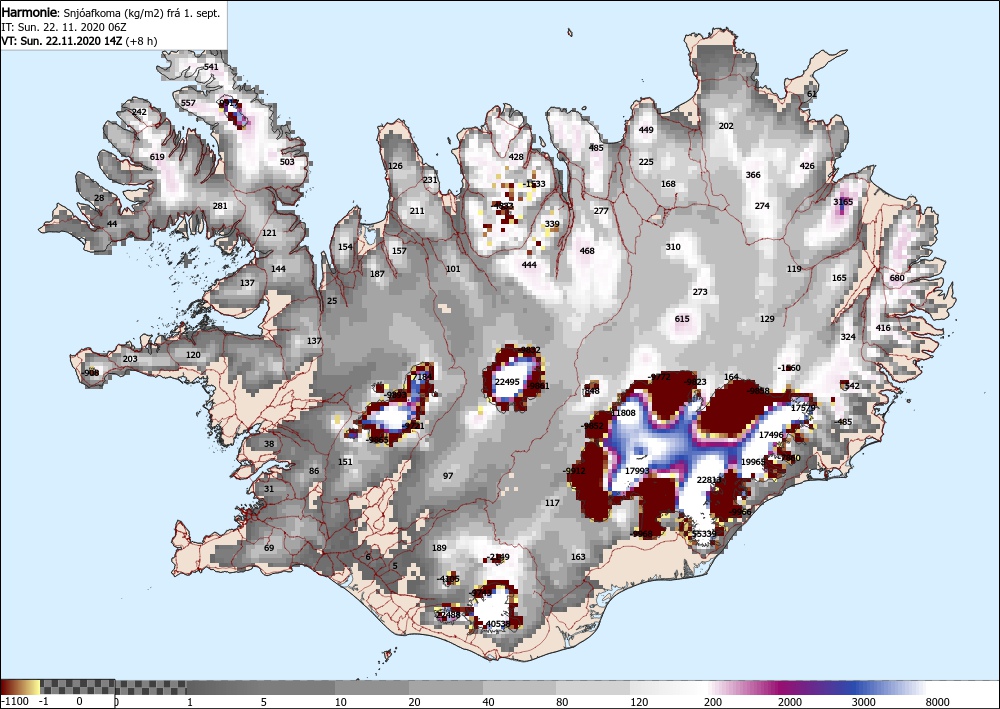Click the map value 3165
This screenshot has height=709, width=1000.
(x=843, y=202)
